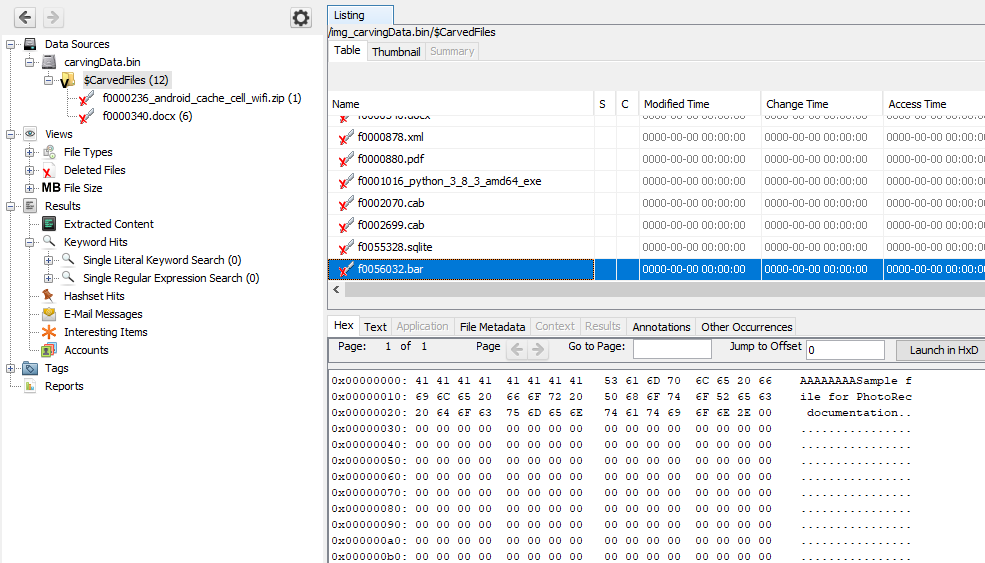The height and width of the screenshot is (563, 985).
Task: Expand Single Literal Keyword Search node
Action: [x=49, y=260]
